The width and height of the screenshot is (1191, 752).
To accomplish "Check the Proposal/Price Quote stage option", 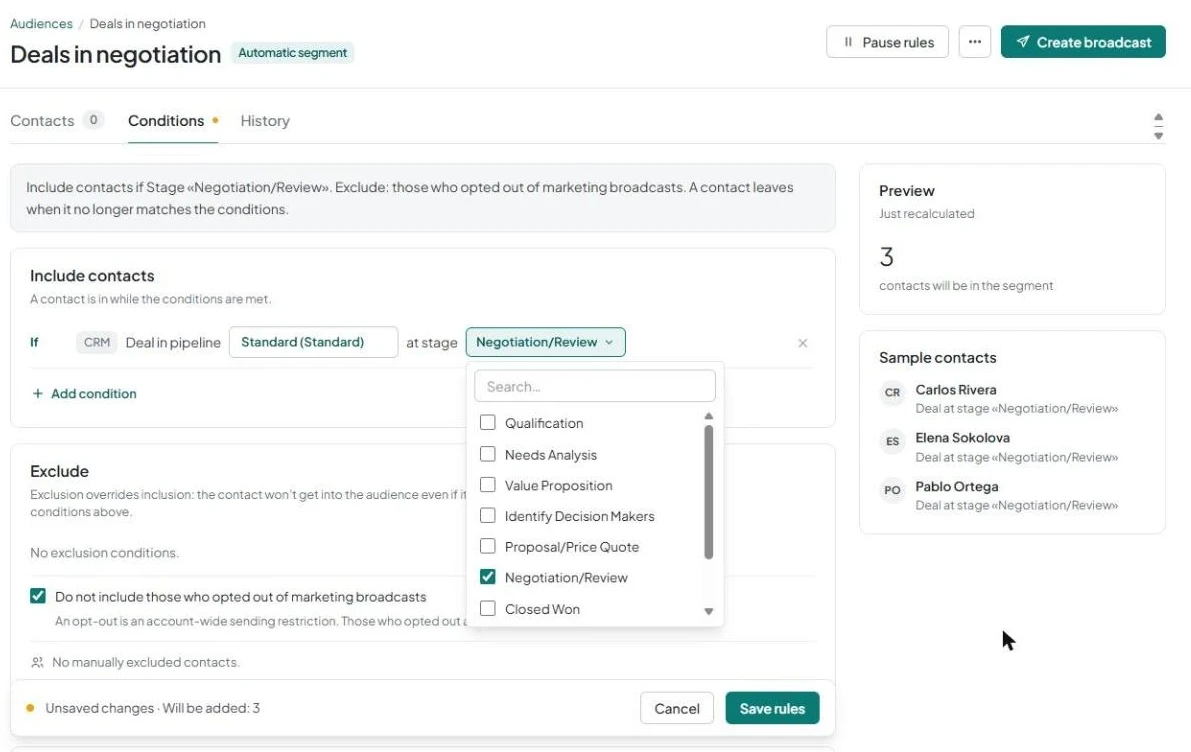I will coord(488,546).
